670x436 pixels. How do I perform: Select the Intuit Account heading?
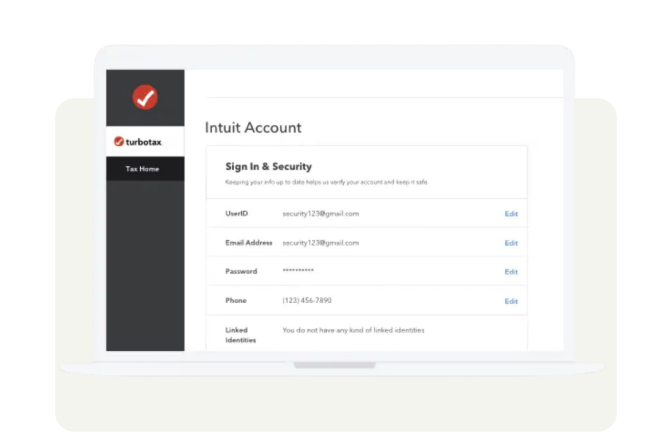click(253, 127)
